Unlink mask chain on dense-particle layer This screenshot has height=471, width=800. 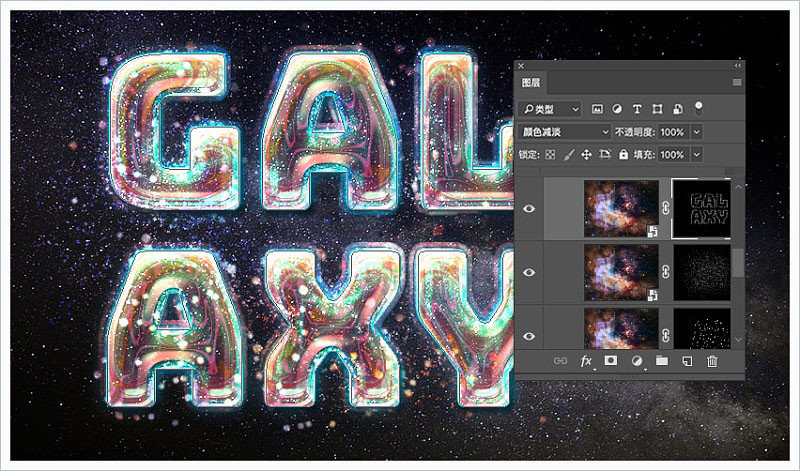(x=666, y=272)
